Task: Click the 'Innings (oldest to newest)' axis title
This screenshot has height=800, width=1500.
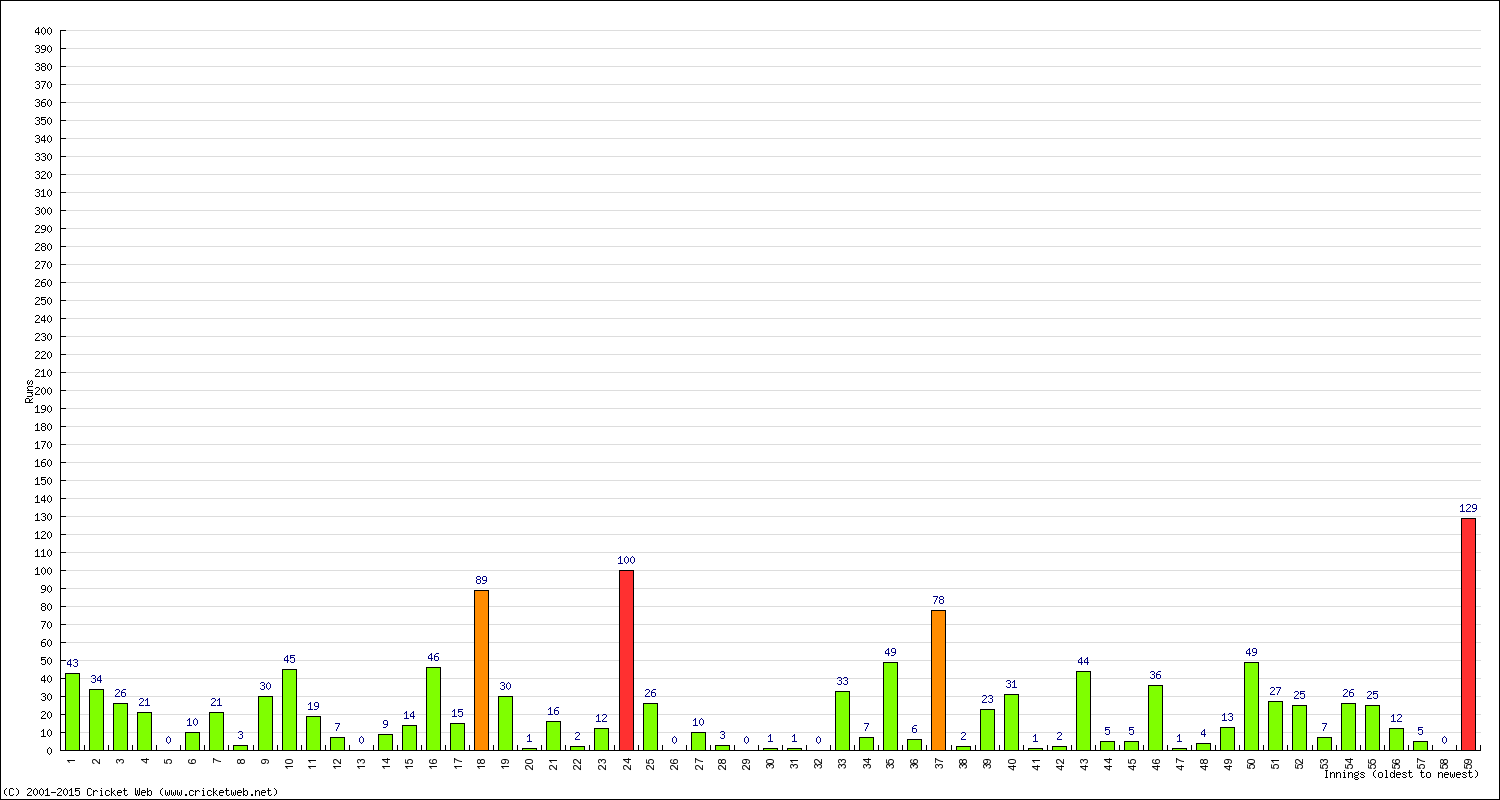Action: [x=1401, y=774]
